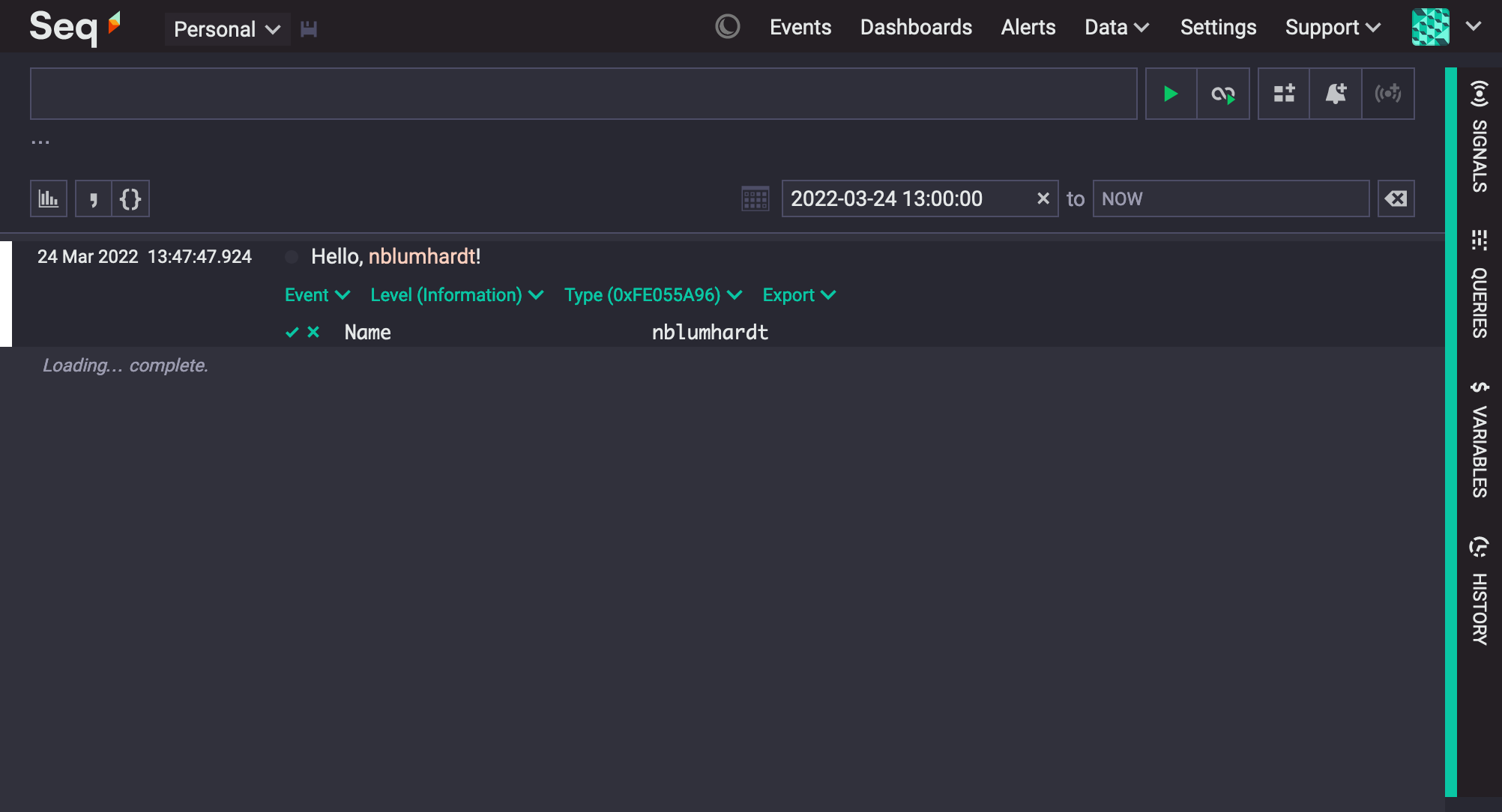1502x812 pixels.
Task: Click the 'Loading... complete.' status text
Action: pyautogui.click(x=125, y=366)
